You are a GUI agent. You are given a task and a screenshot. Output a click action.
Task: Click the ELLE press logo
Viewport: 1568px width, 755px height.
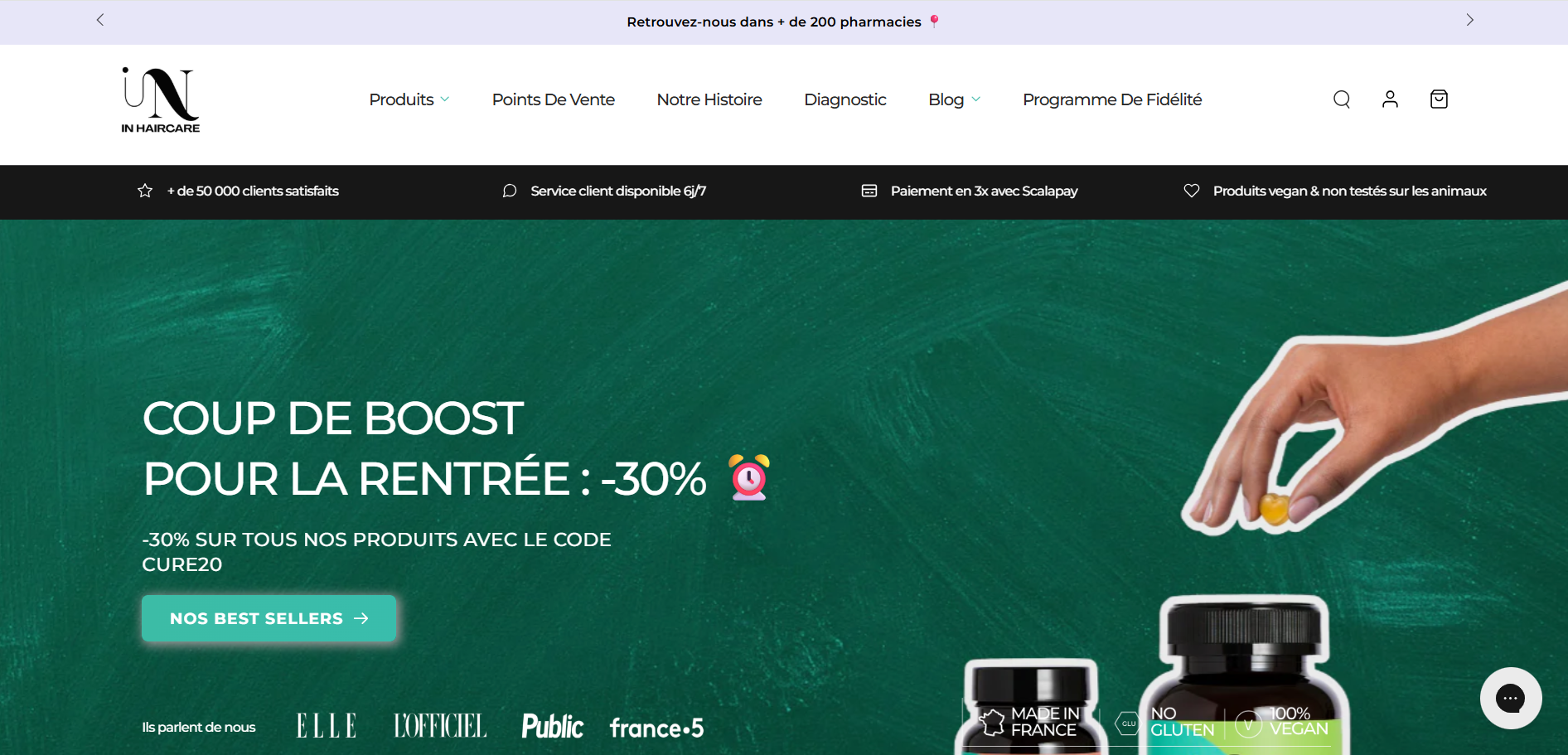pyautogui.click(x=327, y=726)
